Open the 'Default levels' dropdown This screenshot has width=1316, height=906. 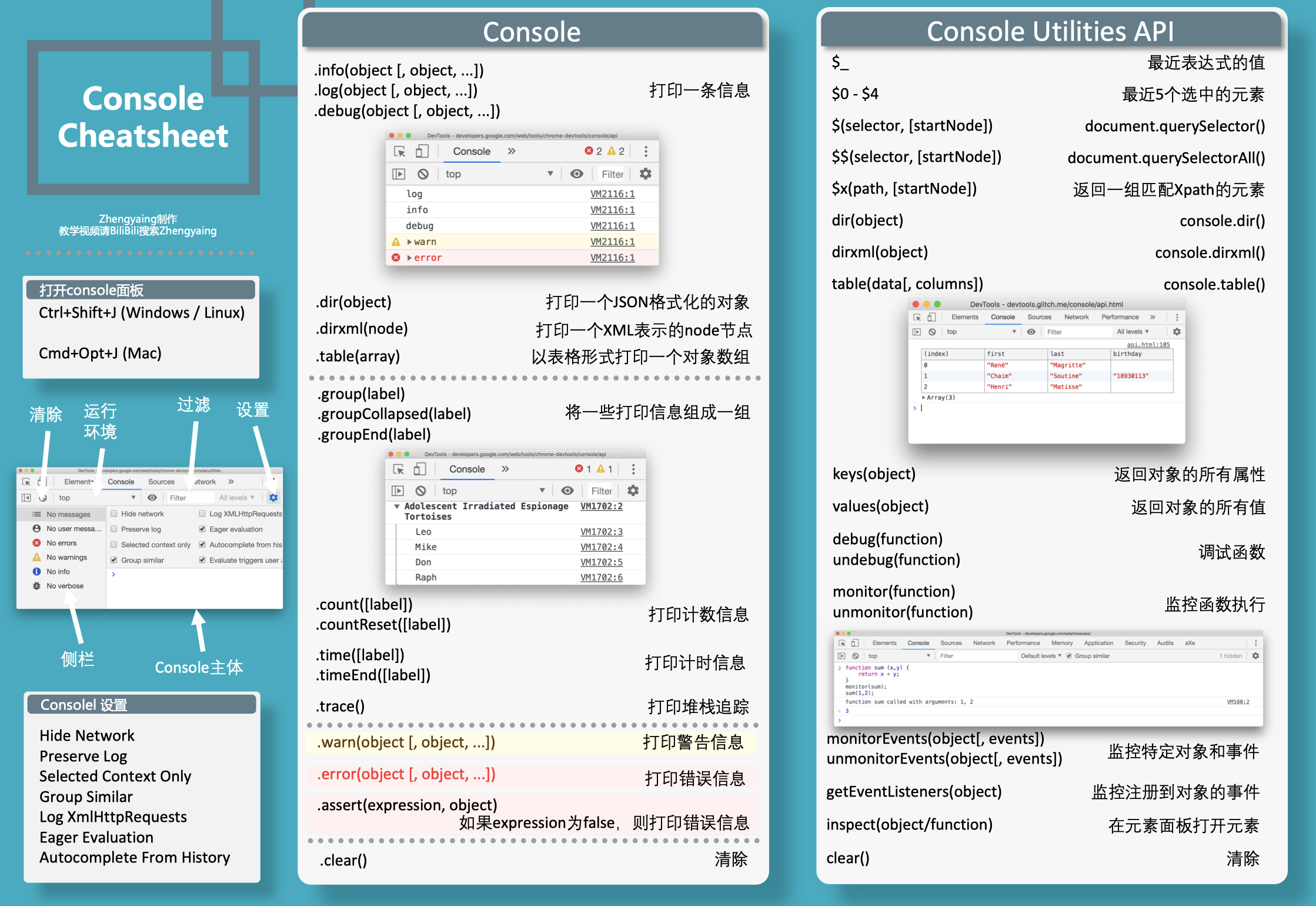pyautogui.click(x=1040, y=656)
